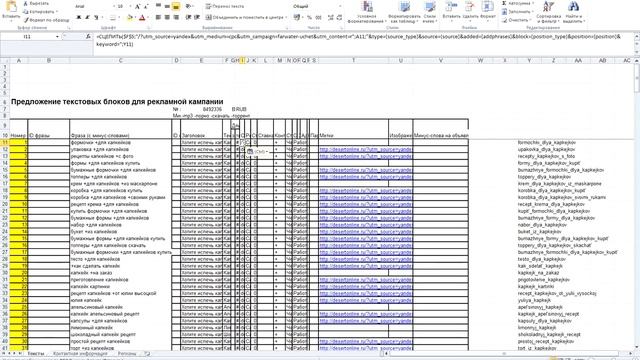
Task: Click the accounting number format icon
Action: coord(297,18)
